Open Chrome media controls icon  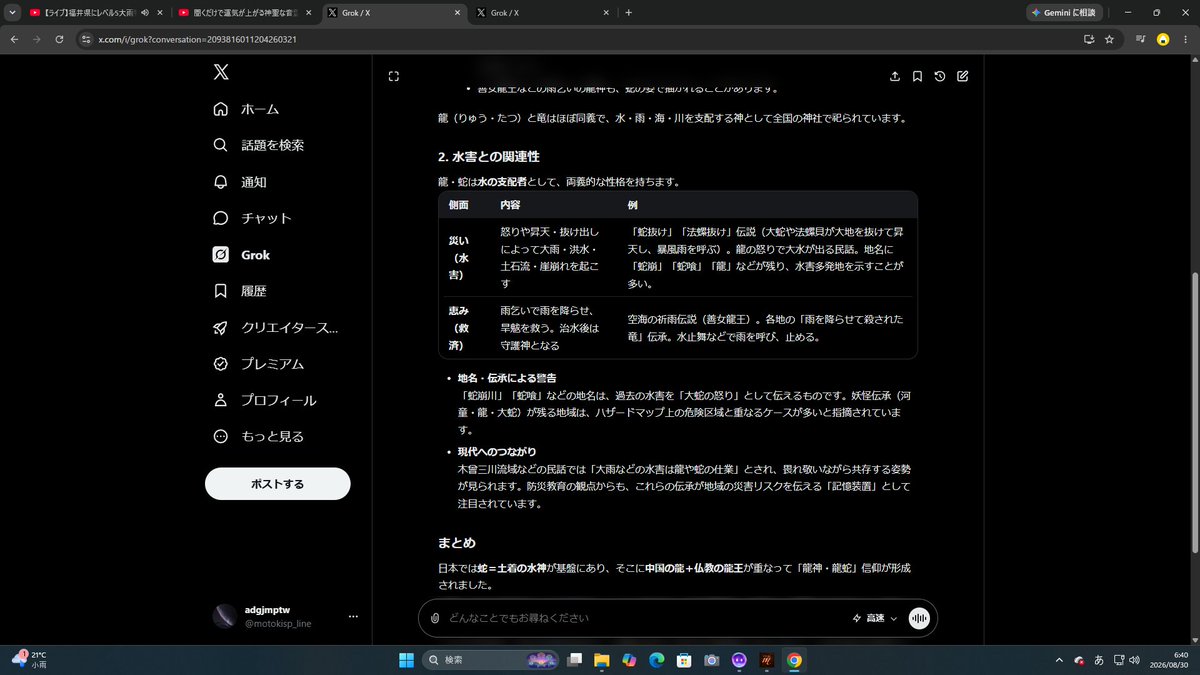point(1140,39)
